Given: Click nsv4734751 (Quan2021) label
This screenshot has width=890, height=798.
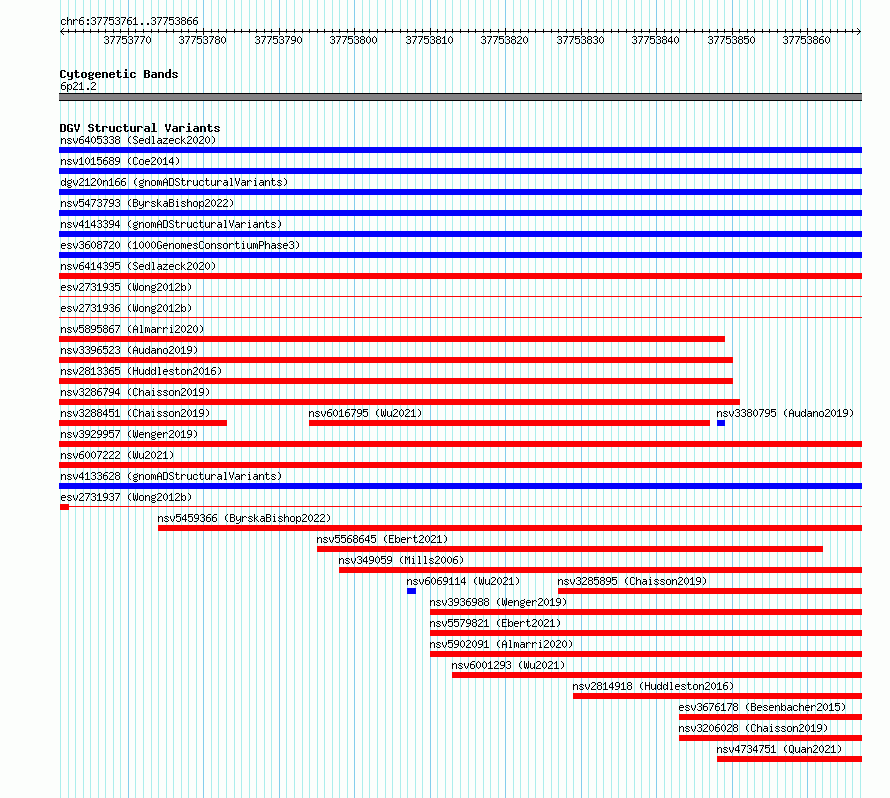Looking at the screenshot, I should click(x=779, y=749).
